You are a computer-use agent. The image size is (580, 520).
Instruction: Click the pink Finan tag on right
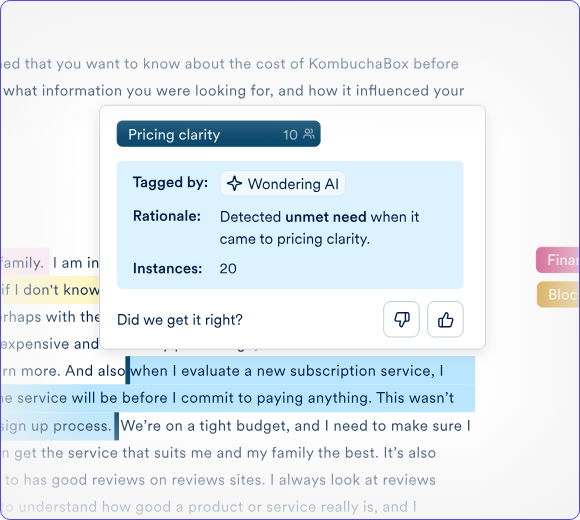[x=558, y=260]
